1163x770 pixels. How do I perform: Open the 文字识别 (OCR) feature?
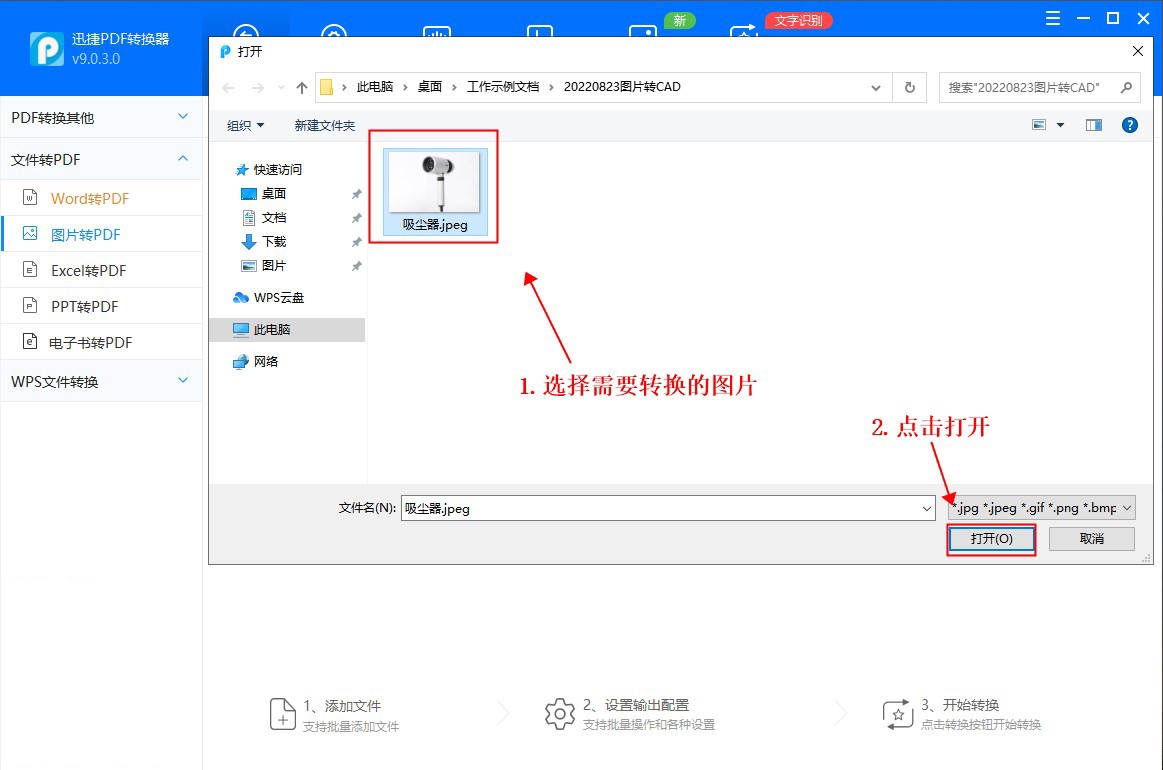(798, 20)
